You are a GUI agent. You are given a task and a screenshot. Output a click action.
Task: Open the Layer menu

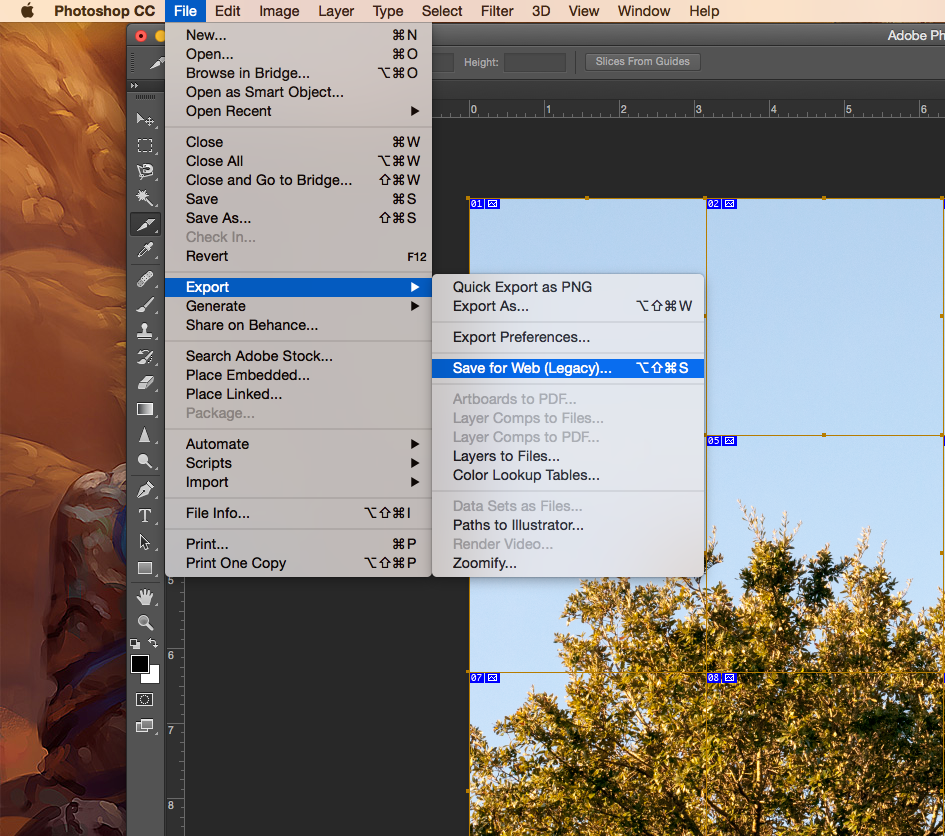tap(336, 11)
